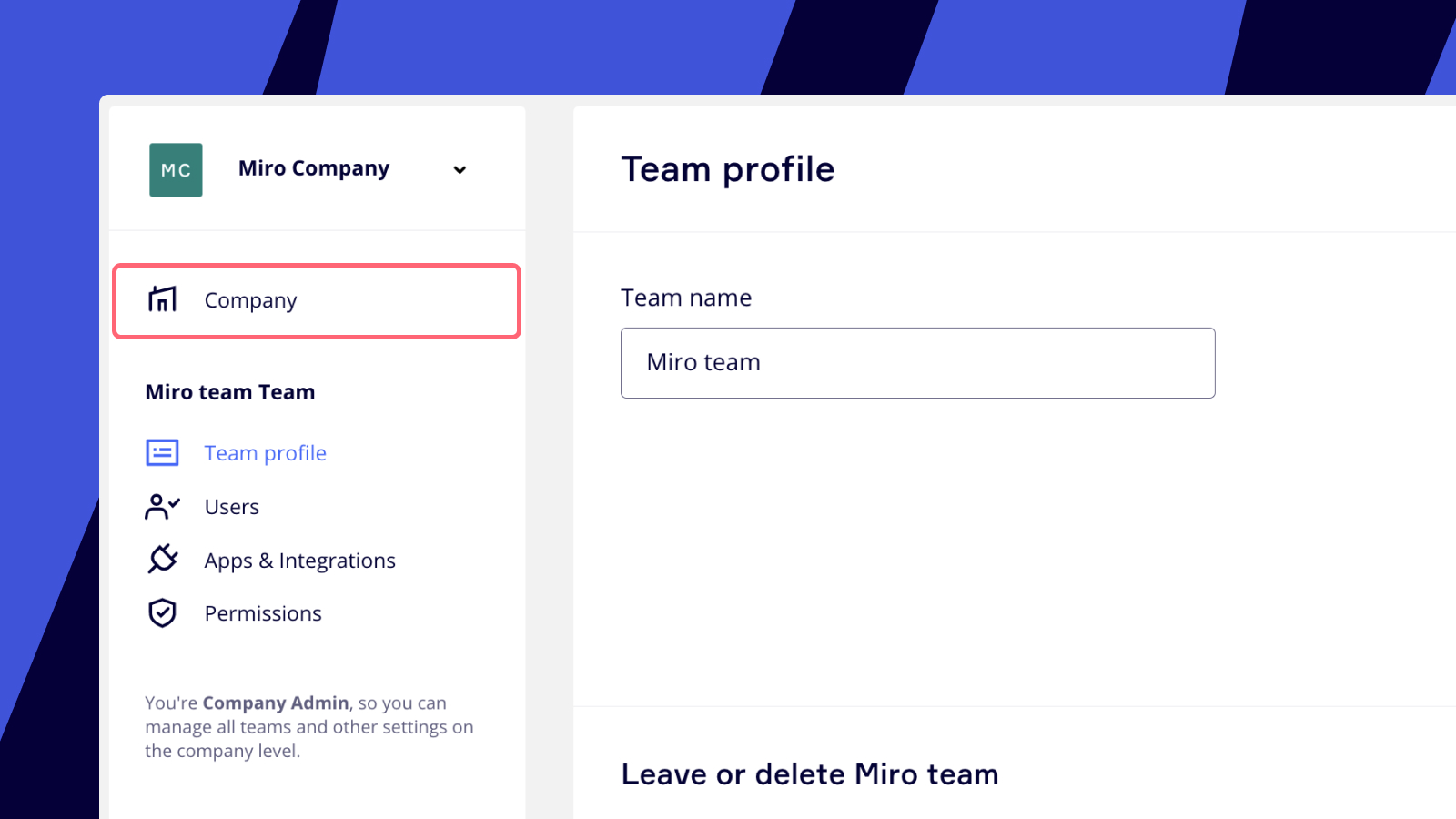The width and height of the screenshot is (1456, 819).
Task: Select the Team profile text link
Action: [x=265, y=453]
